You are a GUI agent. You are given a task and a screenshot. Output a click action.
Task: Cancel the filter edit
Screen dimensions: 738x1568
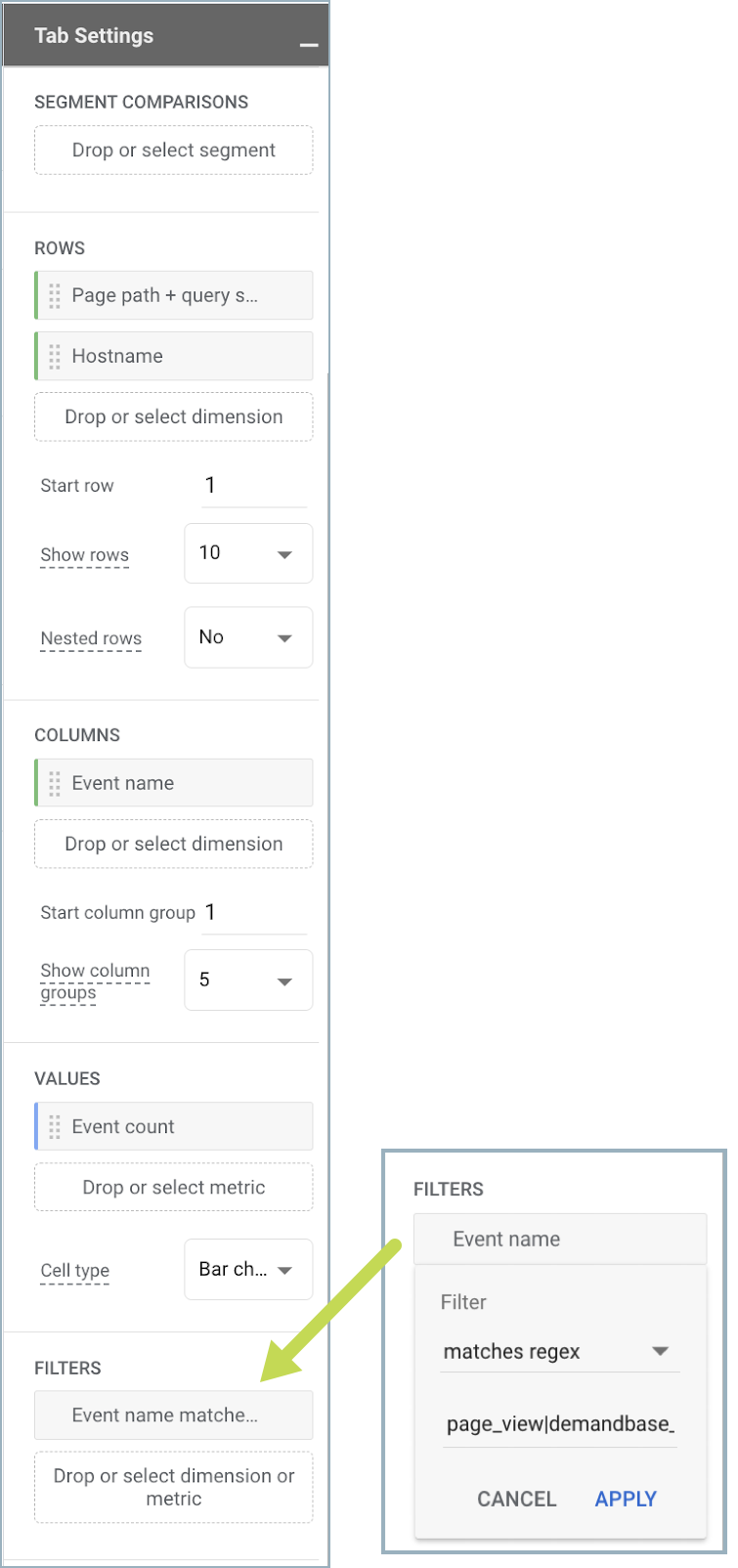(516, 1499)
